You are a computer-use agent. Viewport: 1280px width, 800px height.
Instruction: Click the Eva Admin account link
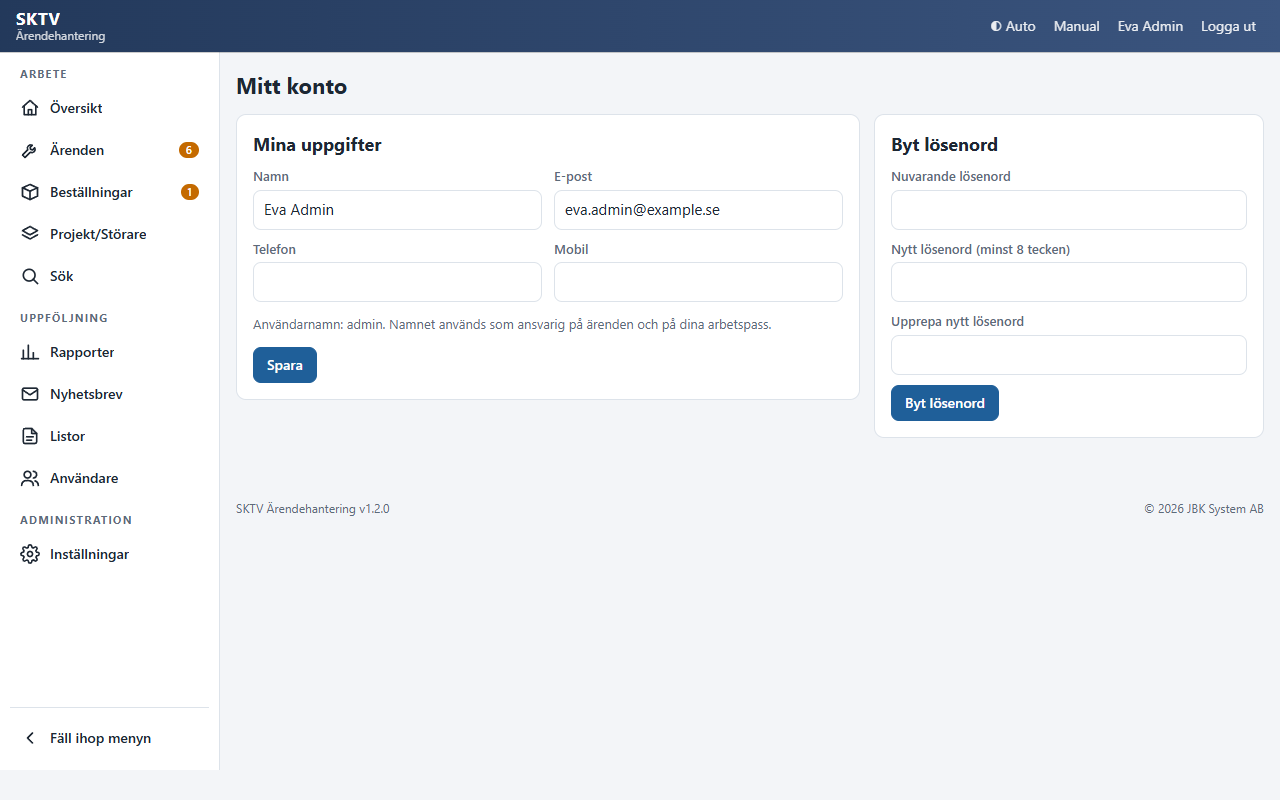(1150, 26)
